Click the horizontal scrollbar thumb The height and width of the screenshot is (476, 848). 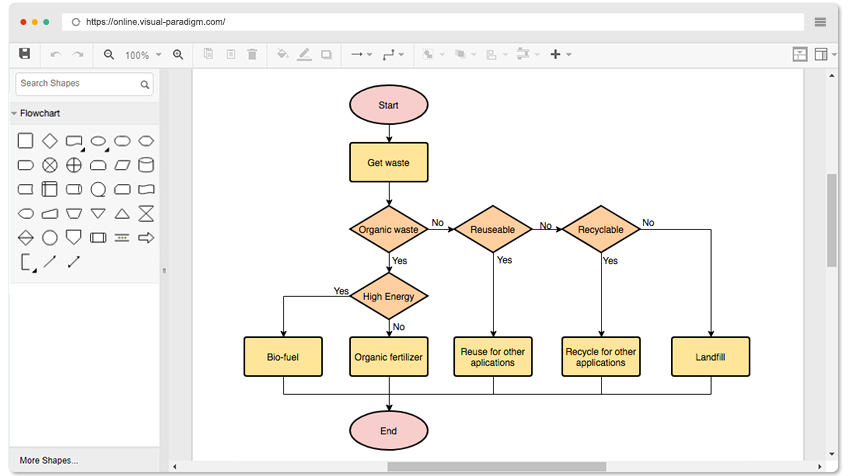click(x=496, y=466)
